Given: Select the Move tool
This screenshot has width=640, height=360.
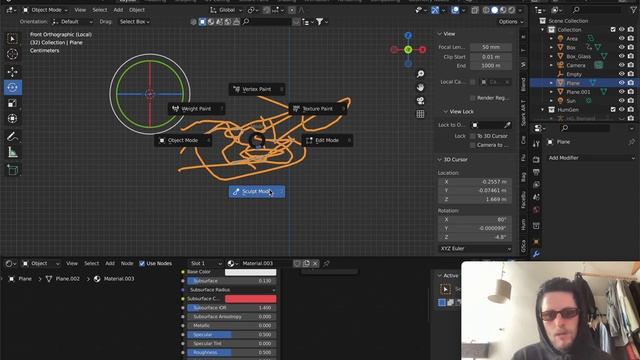Looking at the screenshot, I should click(x=13, y=72).
